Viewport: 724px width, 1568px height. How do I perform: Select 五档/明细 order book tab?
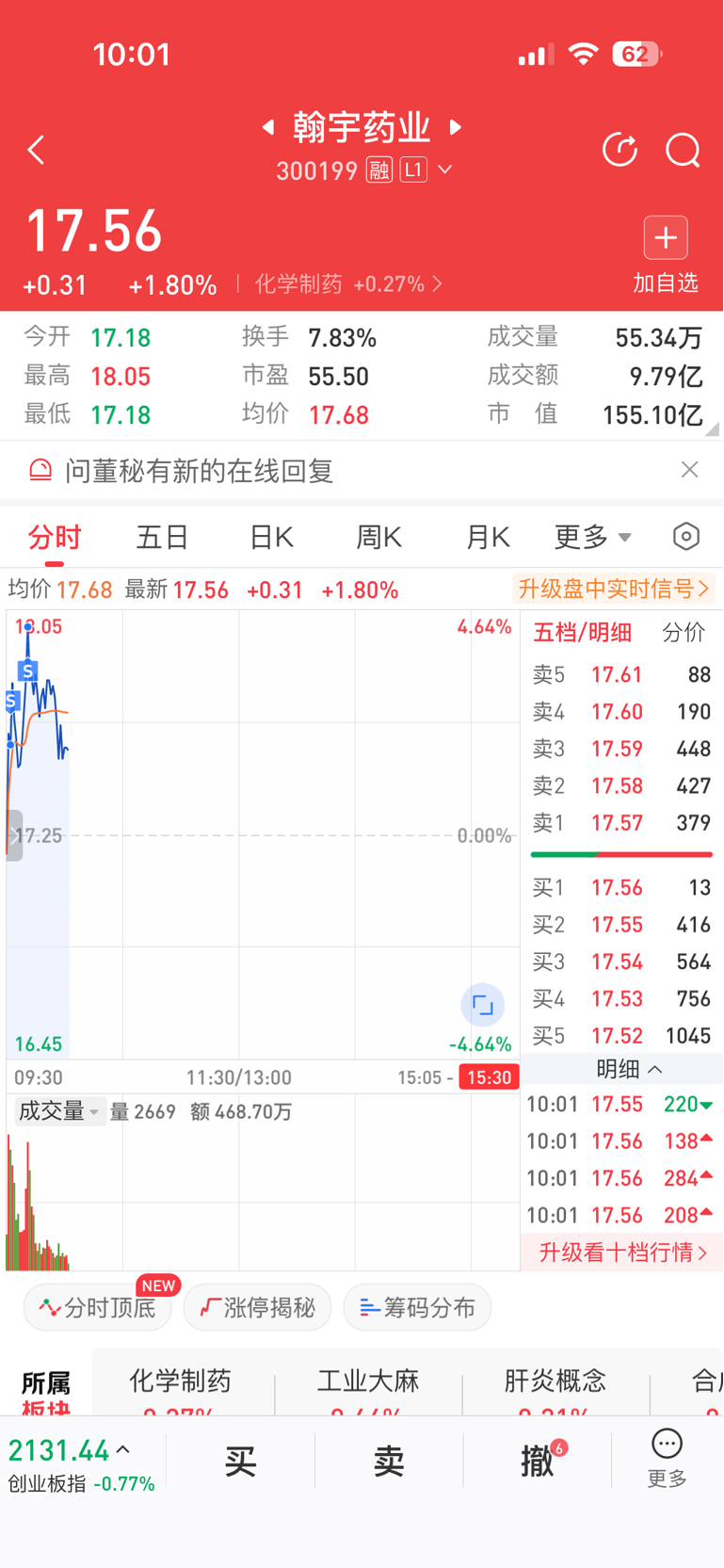(x=582, y=633)
